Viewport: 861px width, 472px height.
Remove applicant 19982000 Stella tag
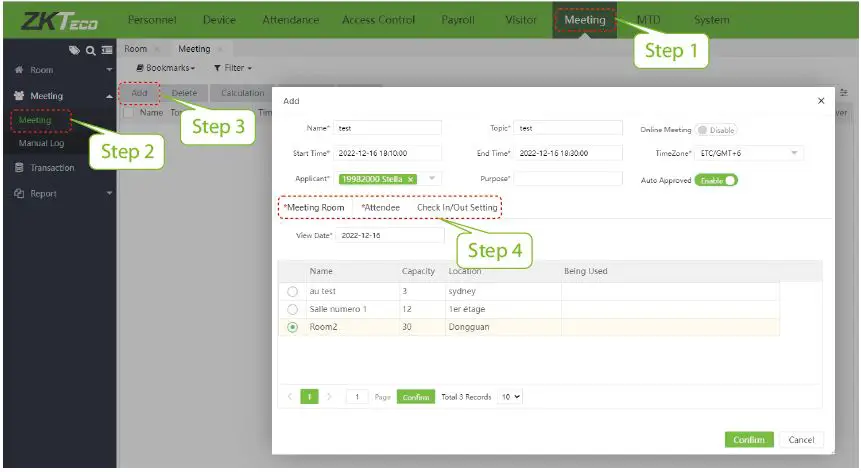(410, 179)
